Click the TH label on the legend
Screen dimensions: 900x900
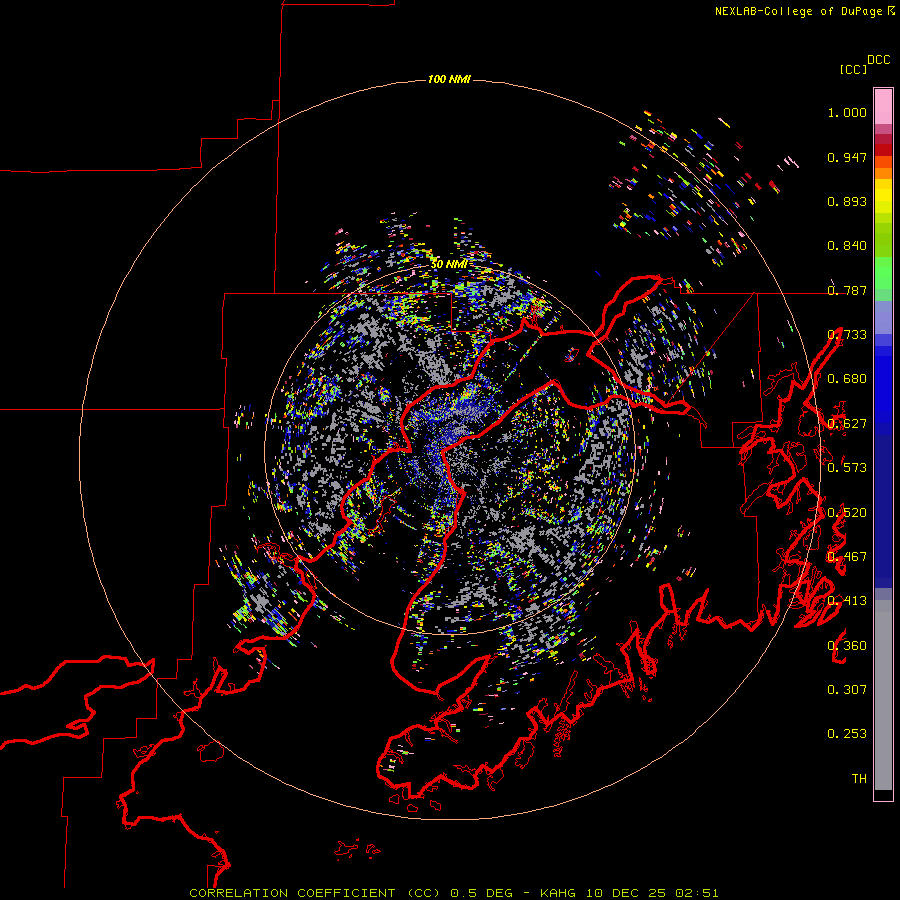(x=859, y=779)
